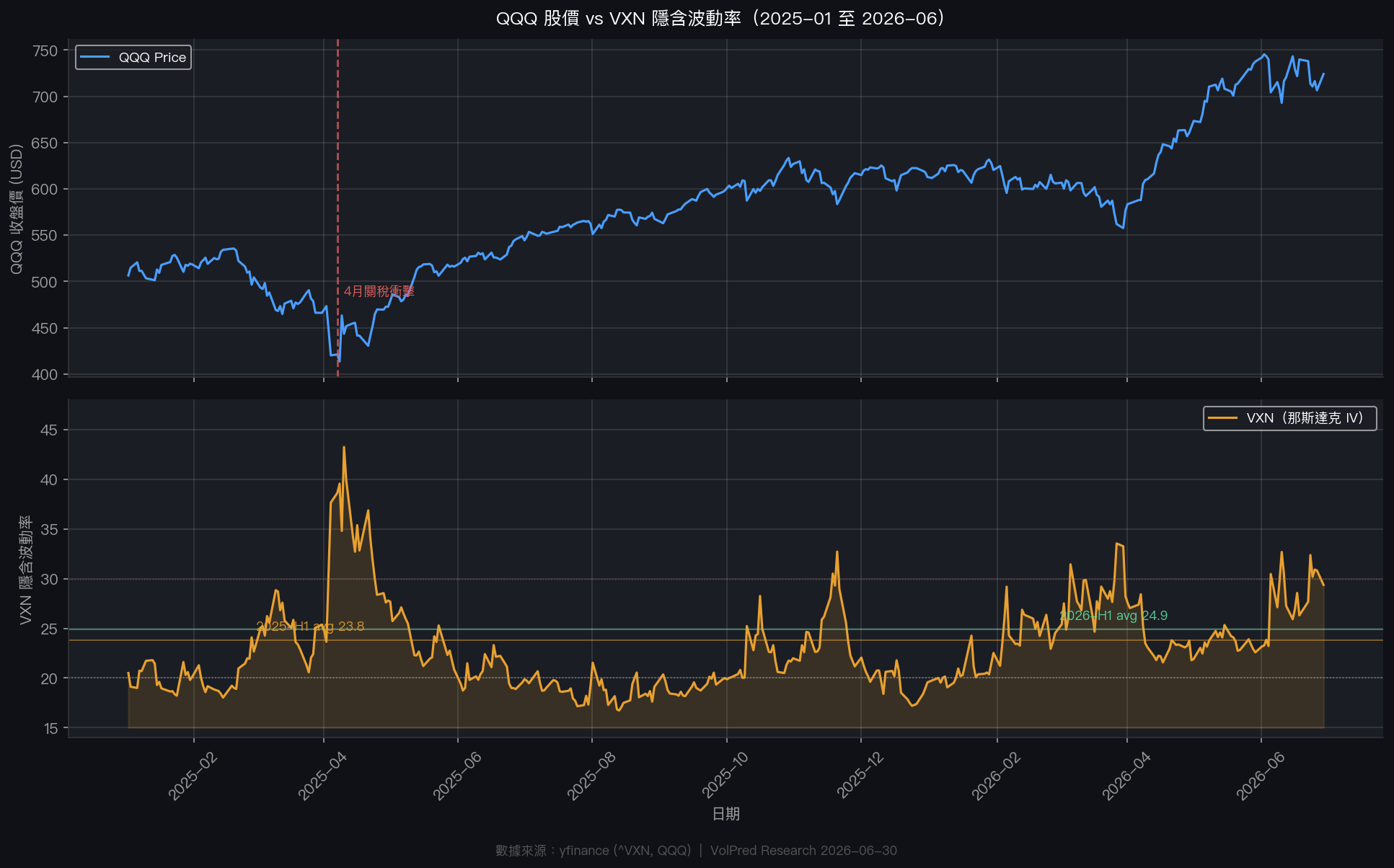
Task: Click the '600' tick on QQQ axis
Action: tap(45, 189)
